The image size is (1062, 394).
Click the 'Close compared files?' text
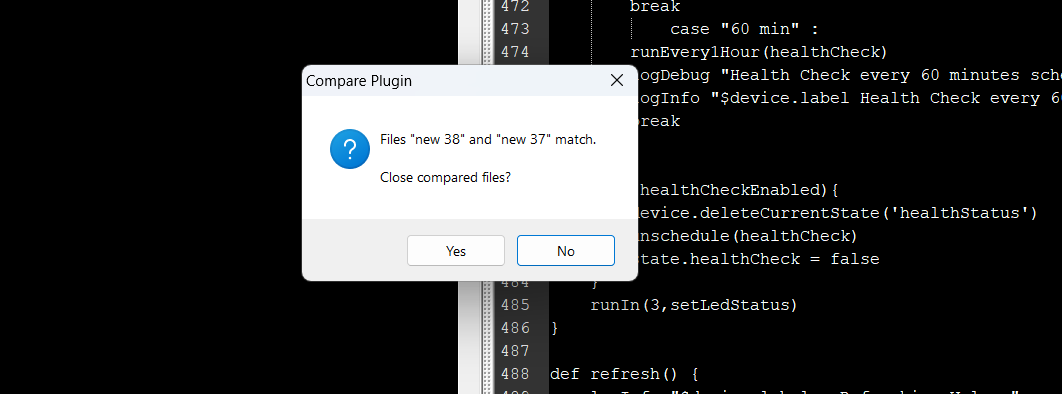tap(445, 177)
